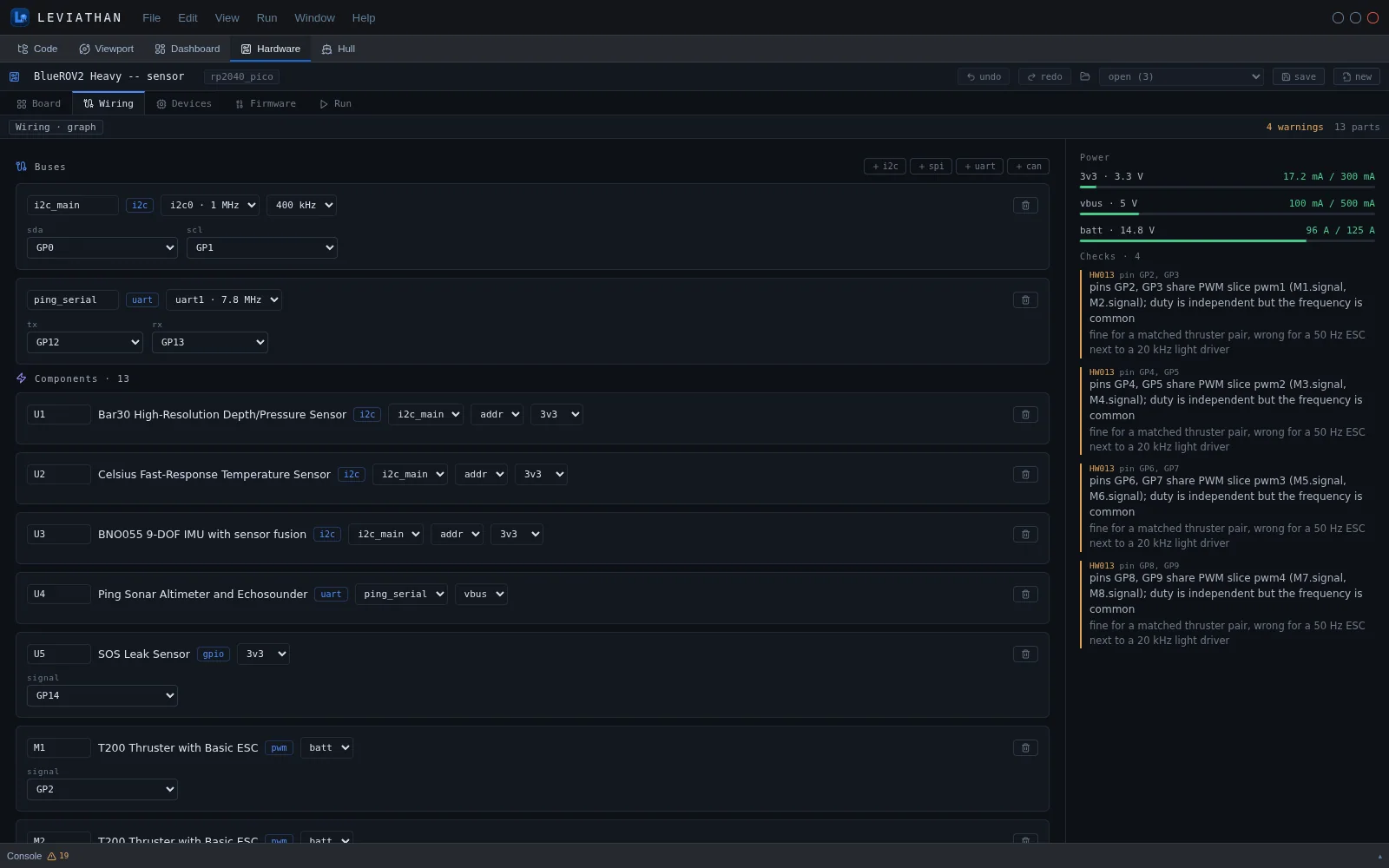Click the save button

(1299, 76)
